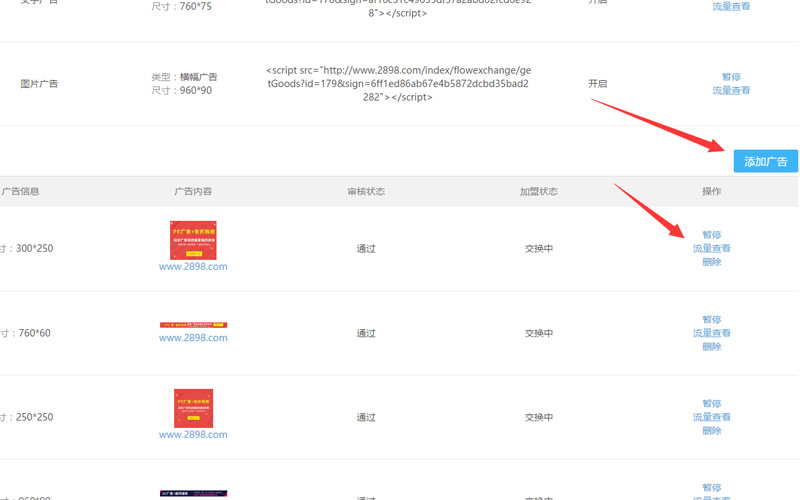Open www.2898.com link under the 300*250 ad
800x500 pixels.
point(193,267)
